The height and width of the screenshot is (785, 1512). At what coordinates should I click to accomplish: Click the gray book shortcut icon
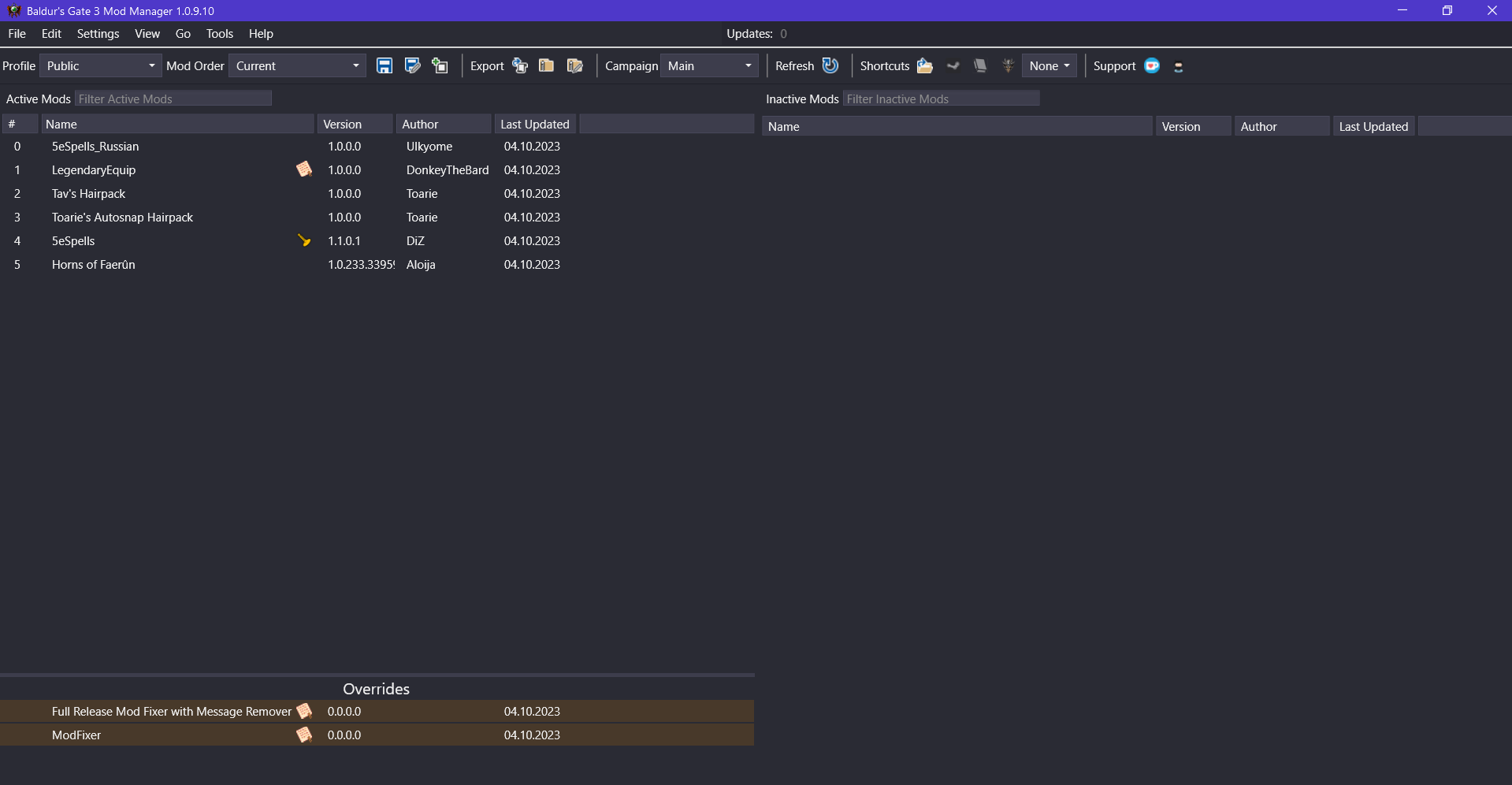pyautogui.click(x=980, y=66)
